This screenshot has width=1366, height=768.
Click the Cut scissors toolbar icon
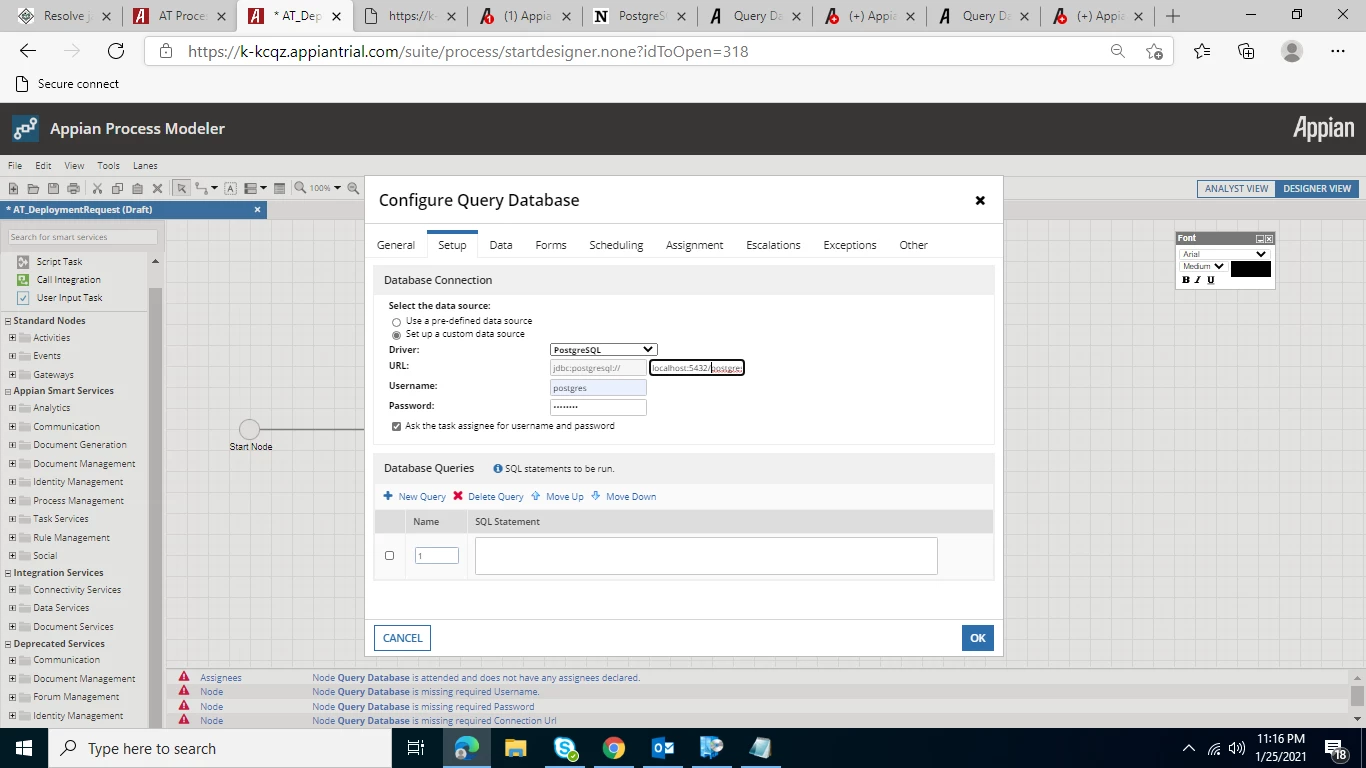[x=97, y=188]
